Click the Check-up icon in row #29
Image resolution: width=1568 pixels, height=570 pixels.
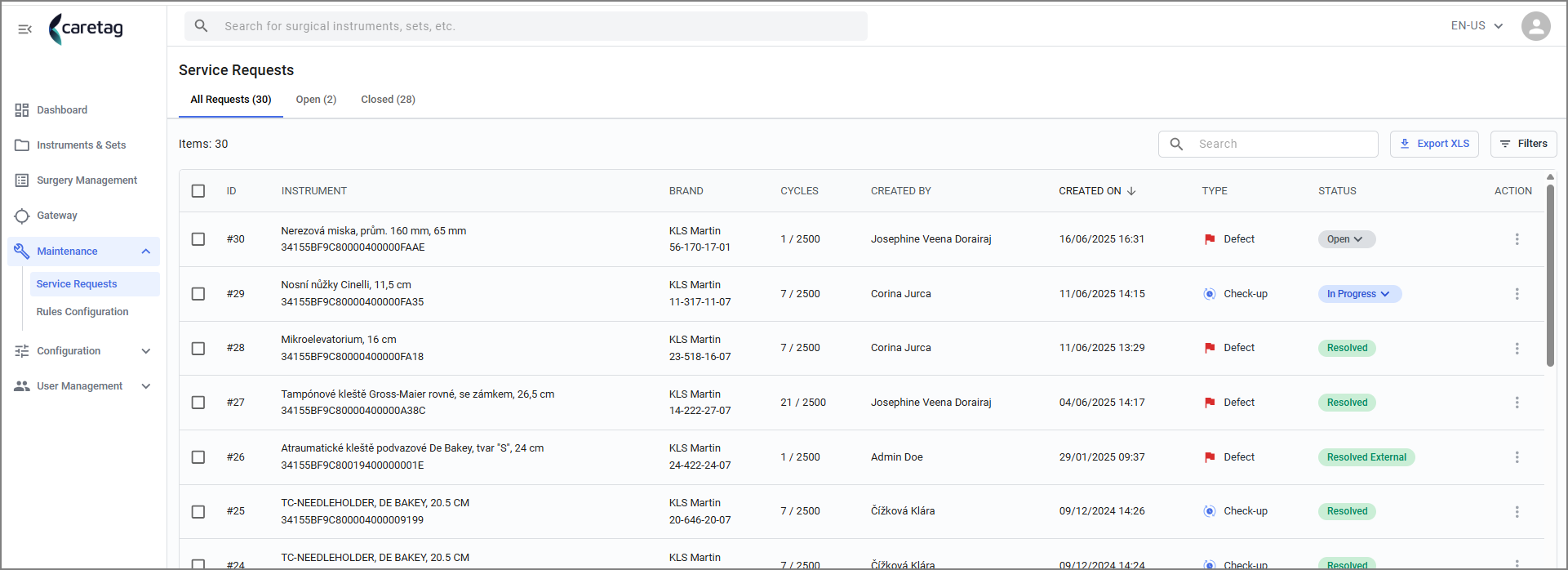(1210, 294)
